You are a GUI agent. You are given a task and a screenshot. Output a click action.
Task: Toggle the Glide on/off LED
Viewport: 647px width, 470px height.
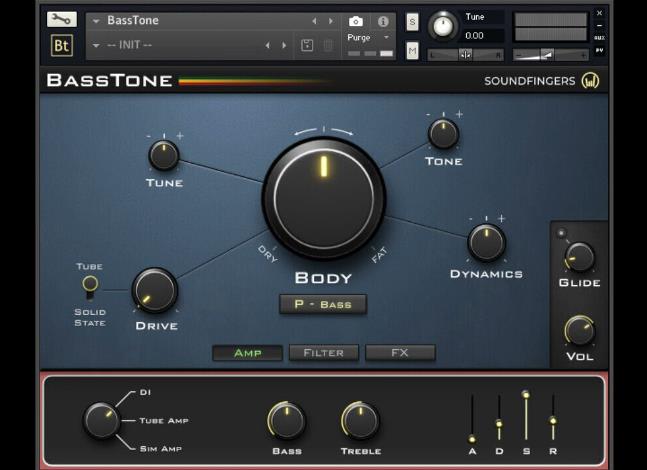click(x=561, y=233)
